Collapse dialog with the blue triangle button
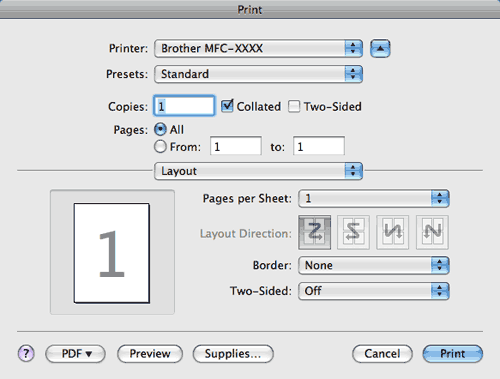 [380, 49]
